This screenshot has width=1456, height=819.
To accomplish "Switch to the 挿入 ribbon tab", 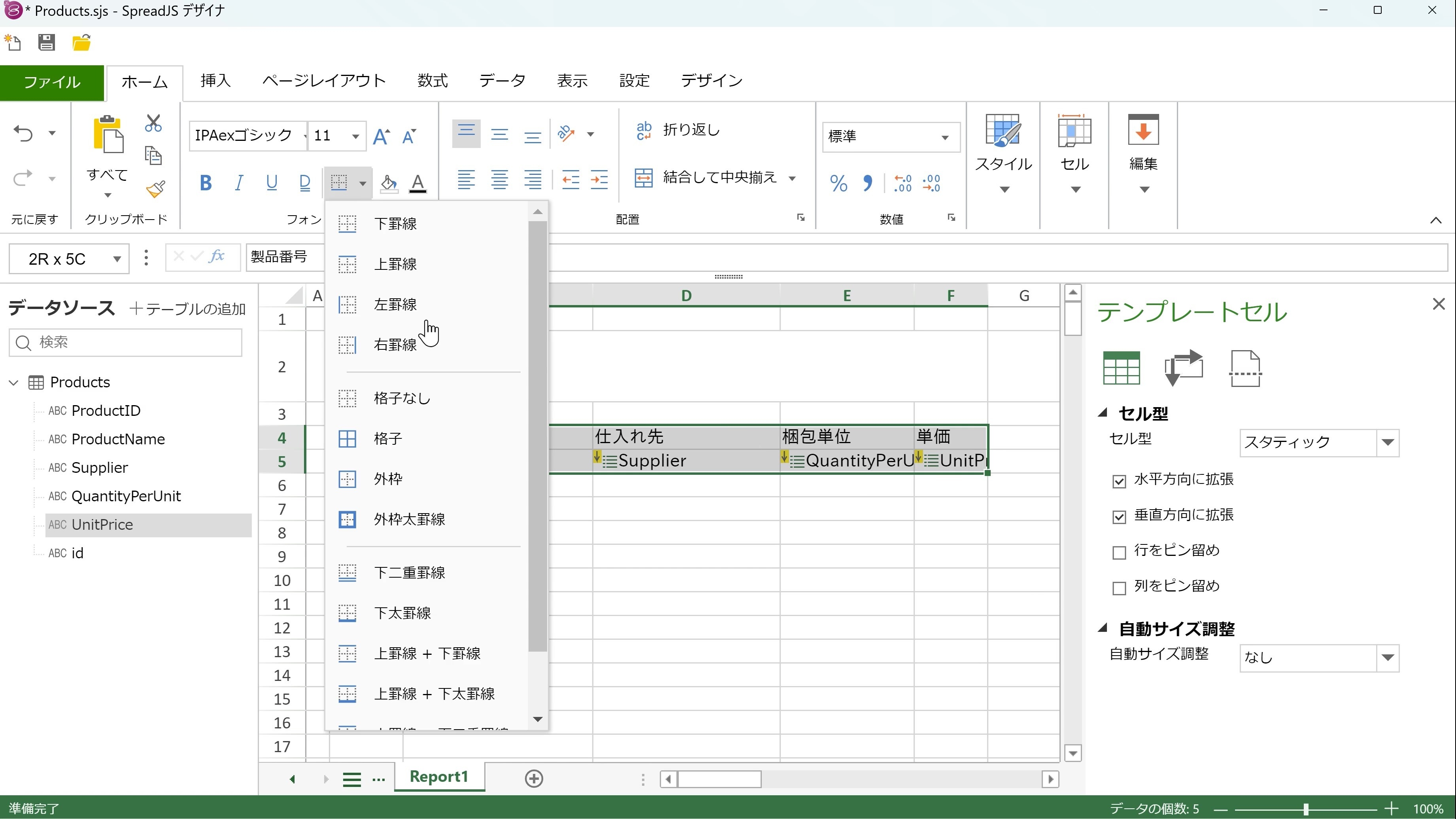I will pos(216,81).
